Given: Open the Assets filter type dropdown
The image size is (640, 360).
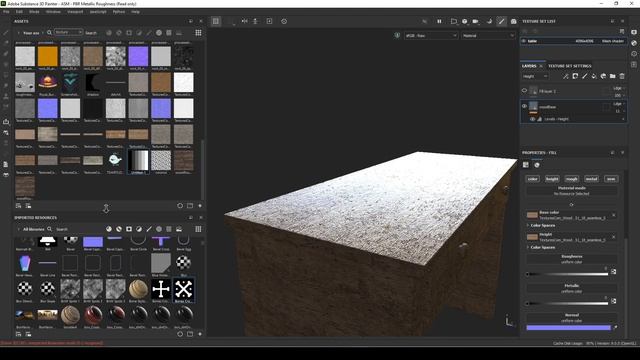Looking at the screenshot, I should (68, 32).
